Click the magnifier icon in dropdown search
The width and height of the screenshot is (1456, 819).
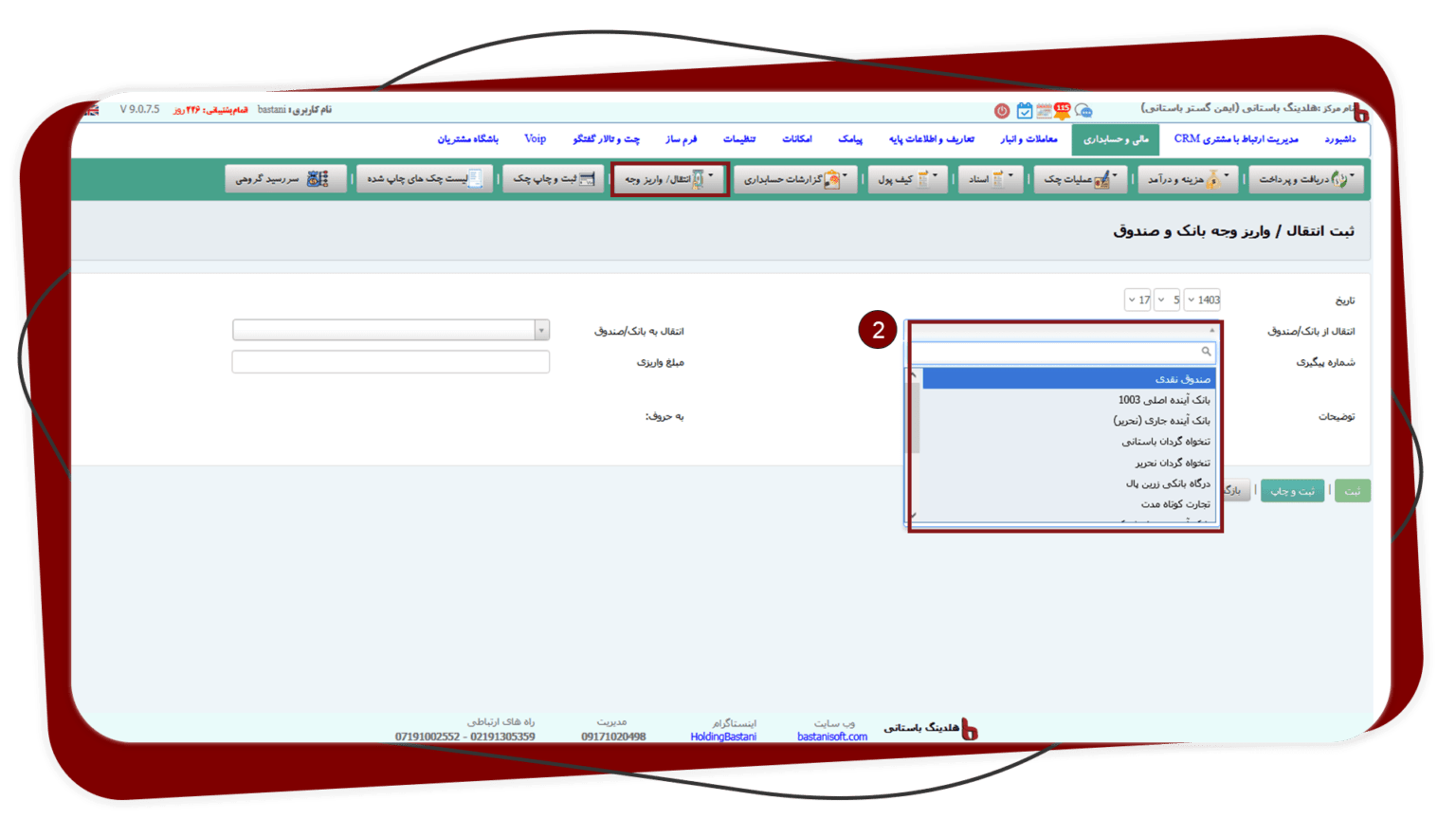(x=1206, y=352)
